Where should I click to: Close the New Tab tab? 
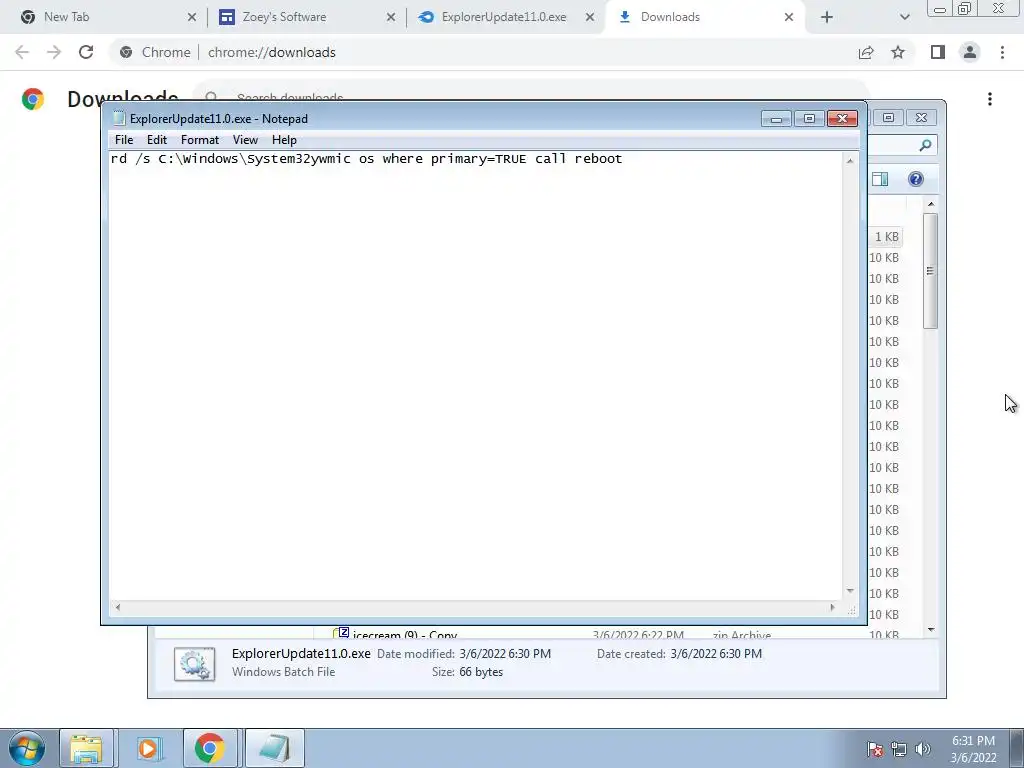(191, 17)
